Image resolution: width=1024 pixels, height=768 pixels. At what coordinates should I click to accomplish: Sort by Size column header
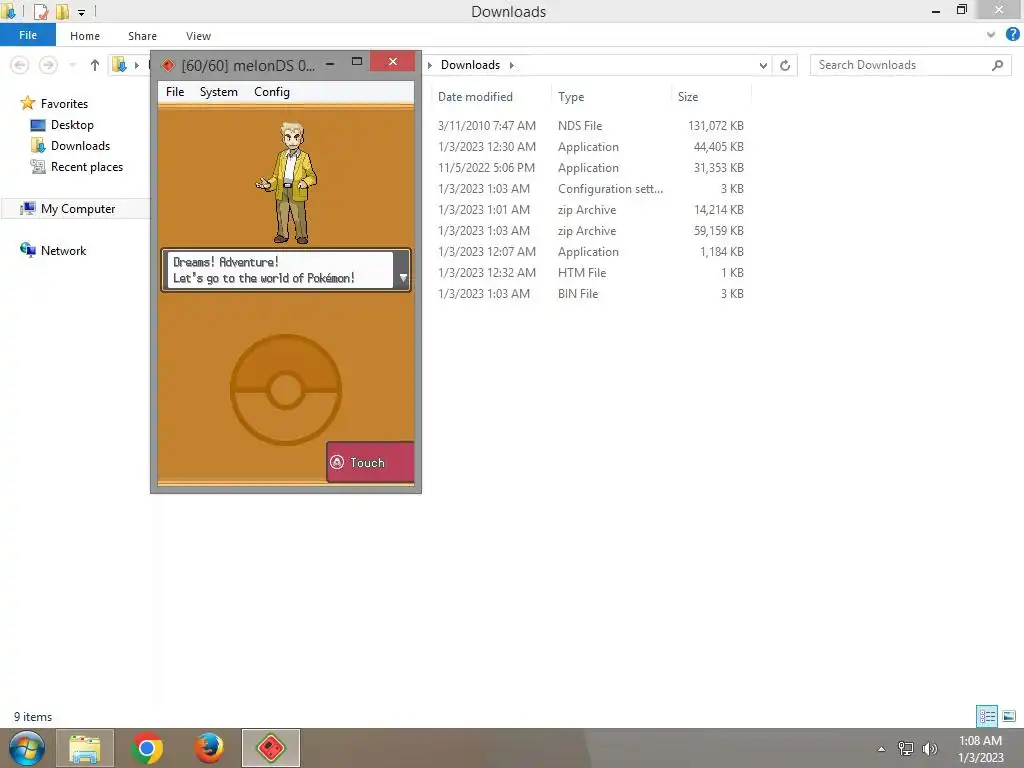[688, 97]
